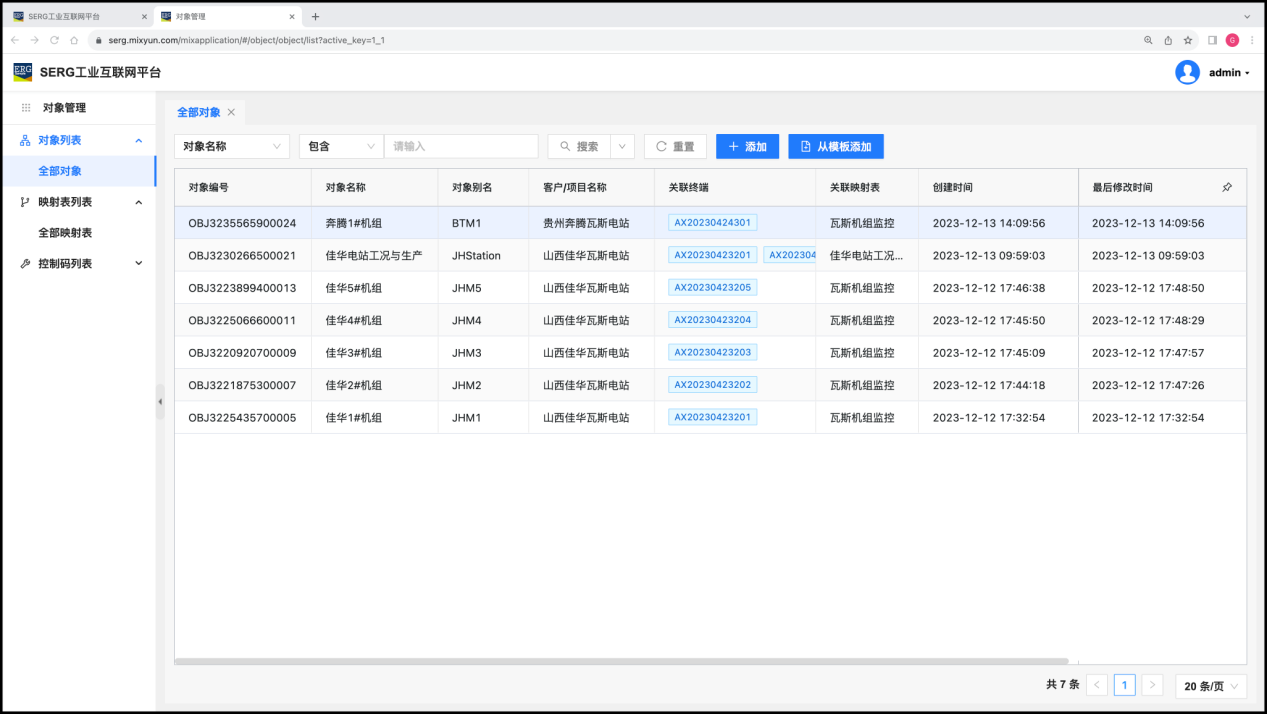Click the SERG platform logo
Screen dimensions: 1267x714
[x=22, y=72]
